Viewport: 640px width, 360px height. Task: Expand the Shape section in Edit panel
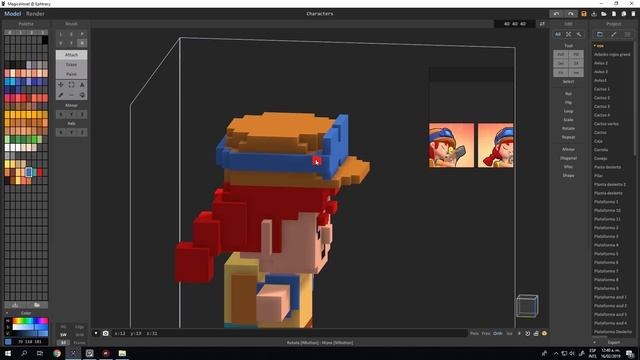(568, 176)
